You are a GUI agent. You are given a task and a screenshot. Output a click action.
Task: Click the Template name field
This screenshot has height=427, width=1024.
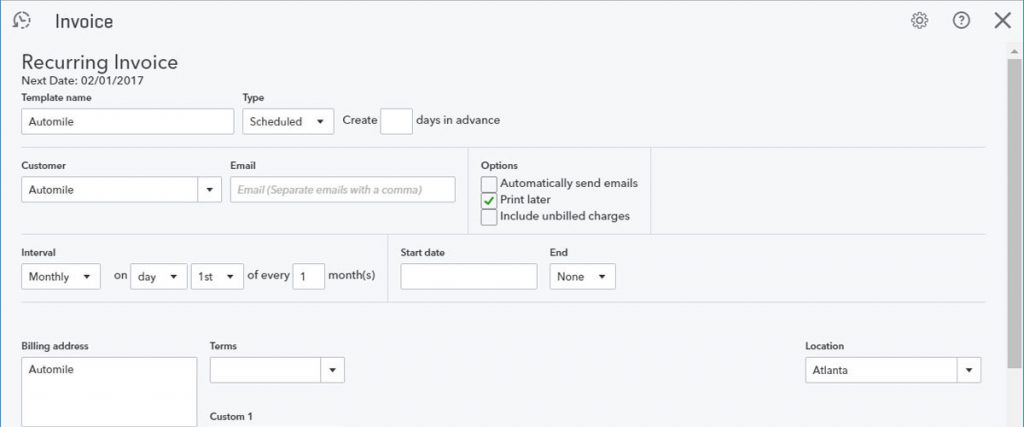pyautogui.click(x=127, y=121)
